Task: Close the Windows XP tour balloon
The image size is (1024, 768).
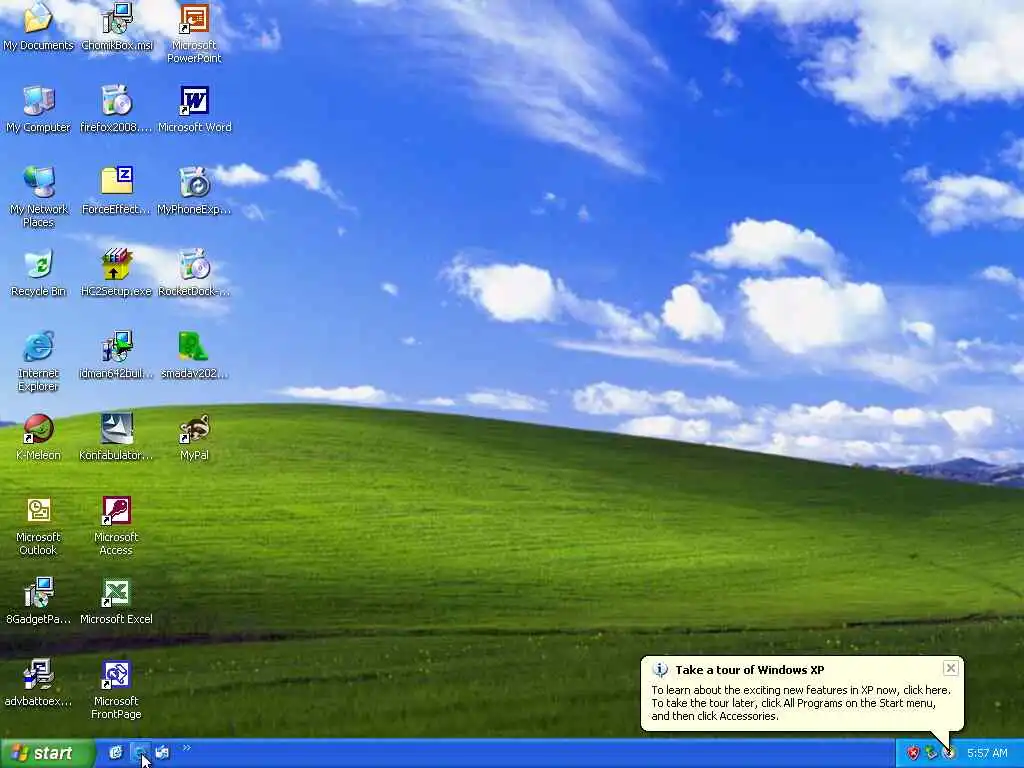Action: 951,667
